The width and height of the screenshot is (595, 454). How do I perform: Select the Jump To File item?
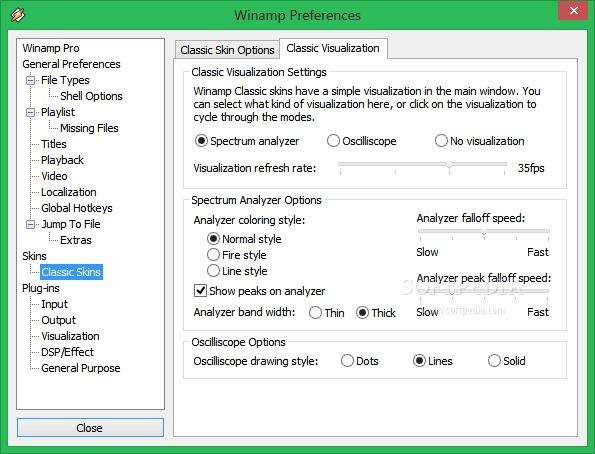(x=71, y=224)
